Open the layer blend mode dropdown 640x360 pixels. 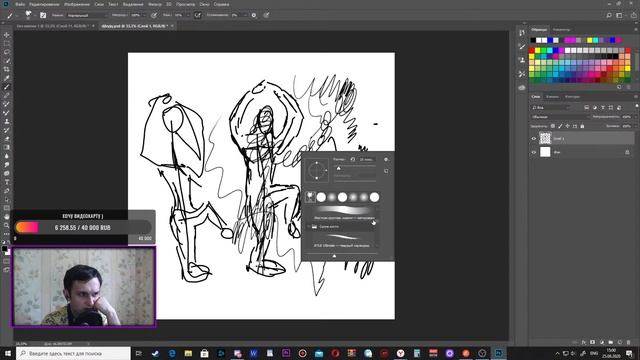560,117
